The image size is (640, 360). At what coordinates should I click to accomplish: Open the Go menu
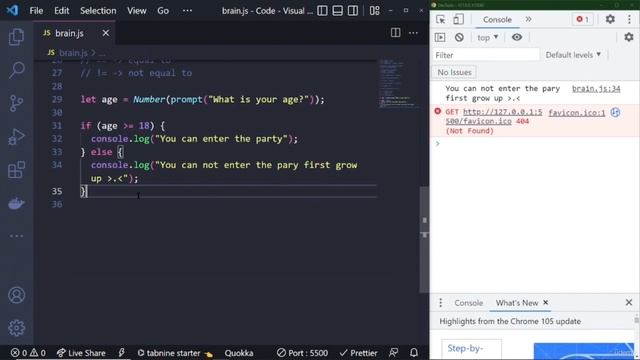pyautogui.click(x=163, y=11)
